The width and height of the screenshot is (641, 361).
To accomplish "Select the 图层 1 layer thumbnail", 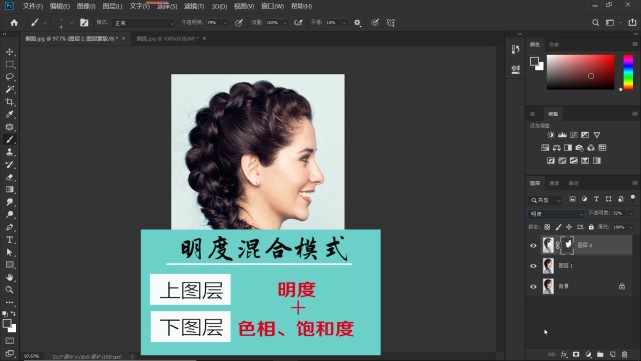I will tap(548, 266).
